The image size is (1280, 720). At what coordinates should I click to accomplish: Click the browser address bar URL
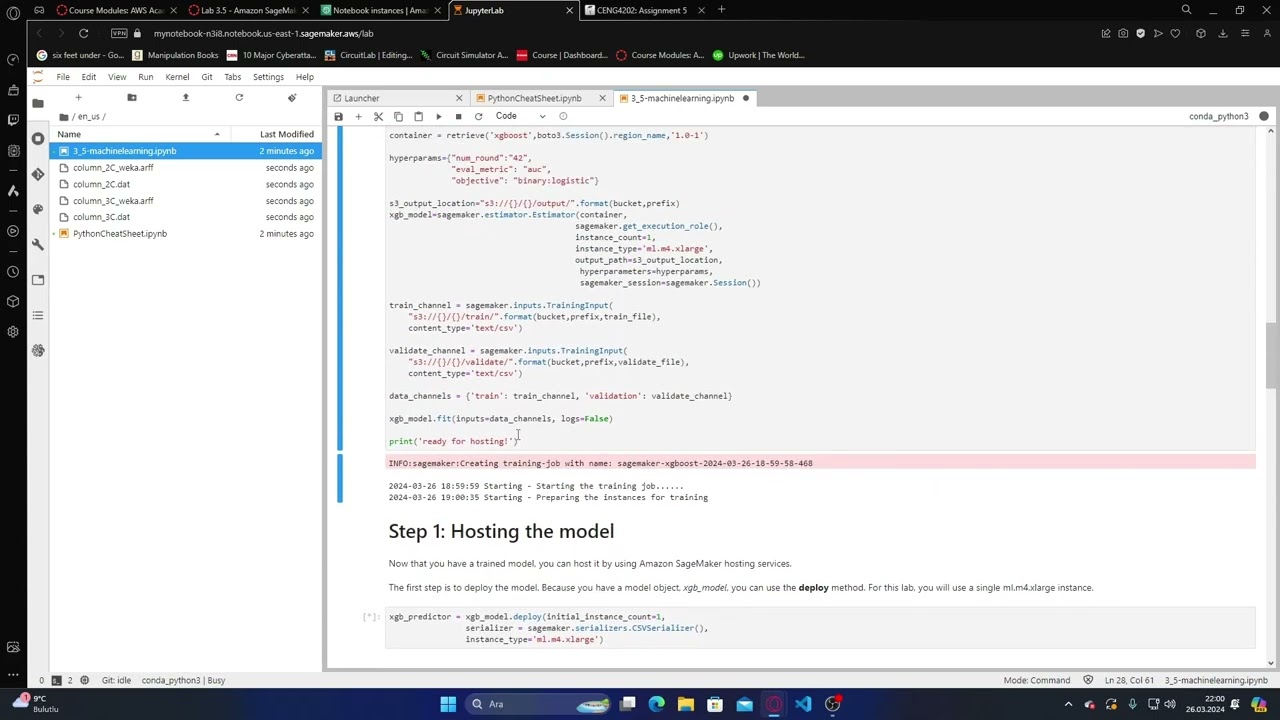point(263,33)
